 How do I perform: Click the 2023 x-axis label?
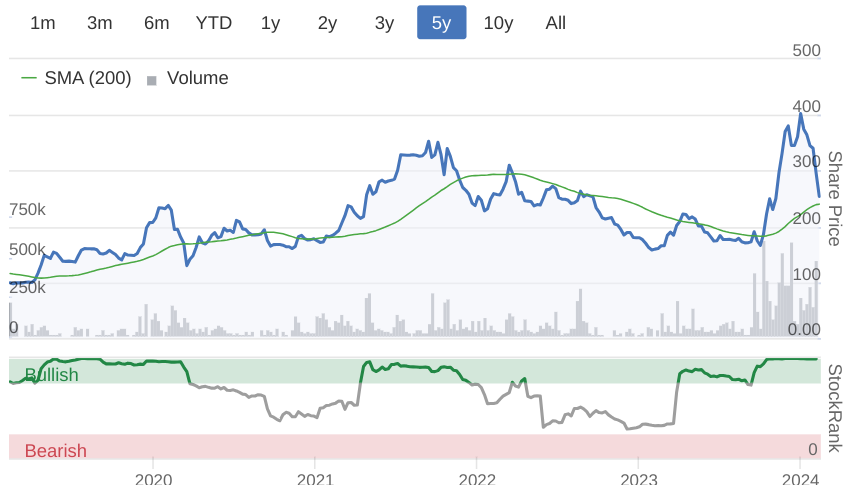638,478
